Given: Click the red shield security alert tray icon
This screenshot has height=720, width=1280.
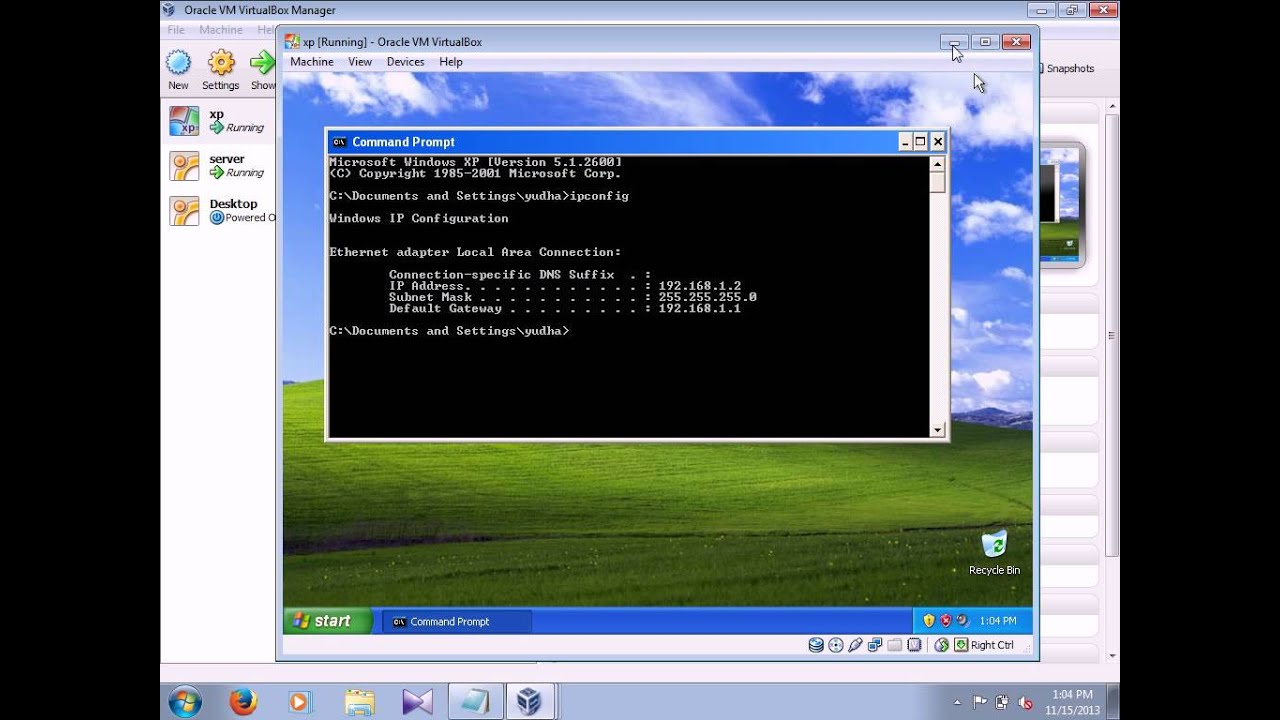Looking at the screenshot, I should [x=945, y=621].
